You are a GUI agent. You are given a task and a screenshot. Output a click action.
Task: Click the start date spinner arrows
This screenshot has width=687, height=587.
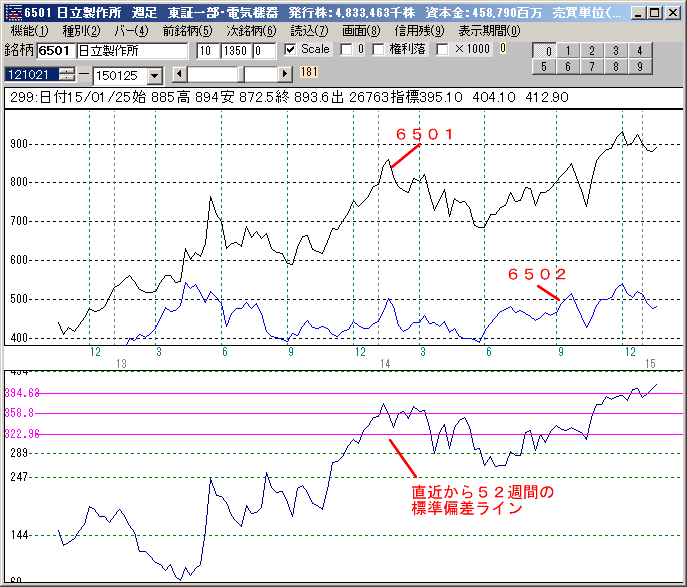(67, 74)
